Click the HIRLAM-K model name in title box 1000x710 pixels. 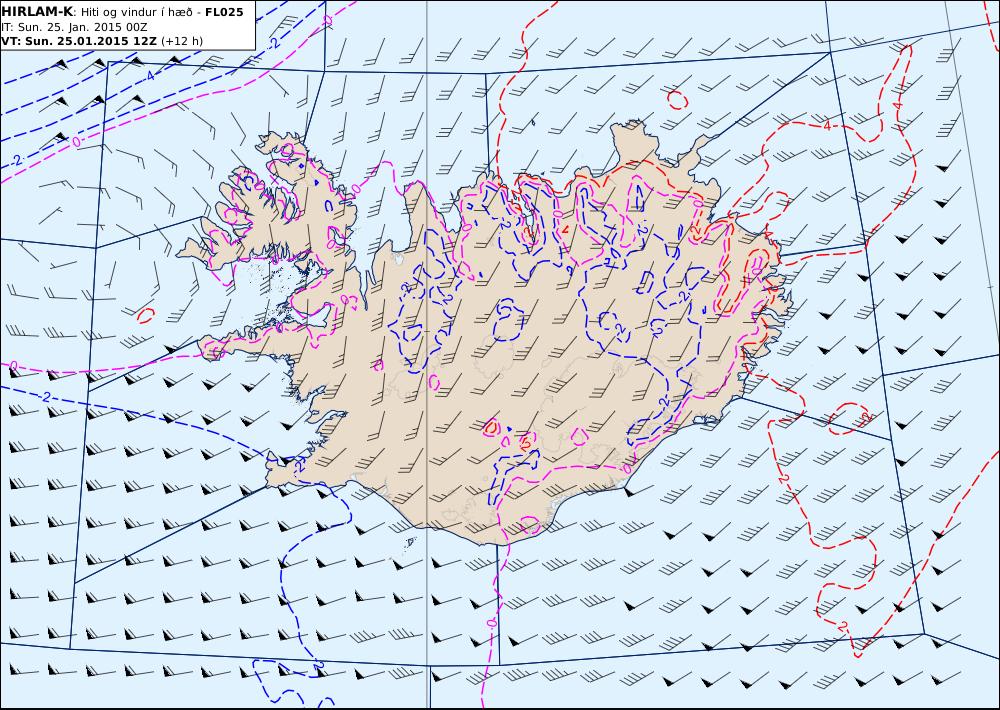click(x=37, y=12)
